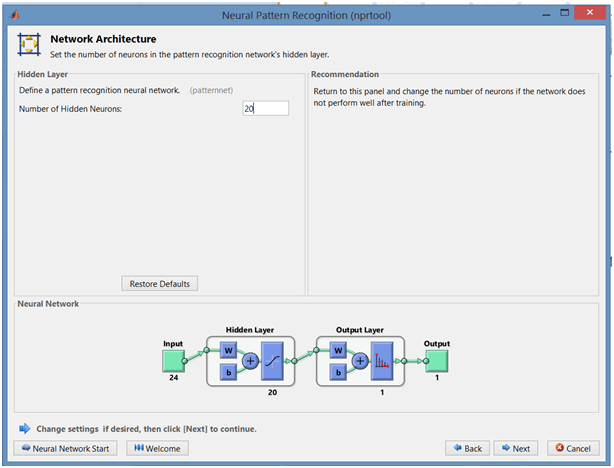Maximize the nprtool window
614x468 pixels.
pos(564,13)
